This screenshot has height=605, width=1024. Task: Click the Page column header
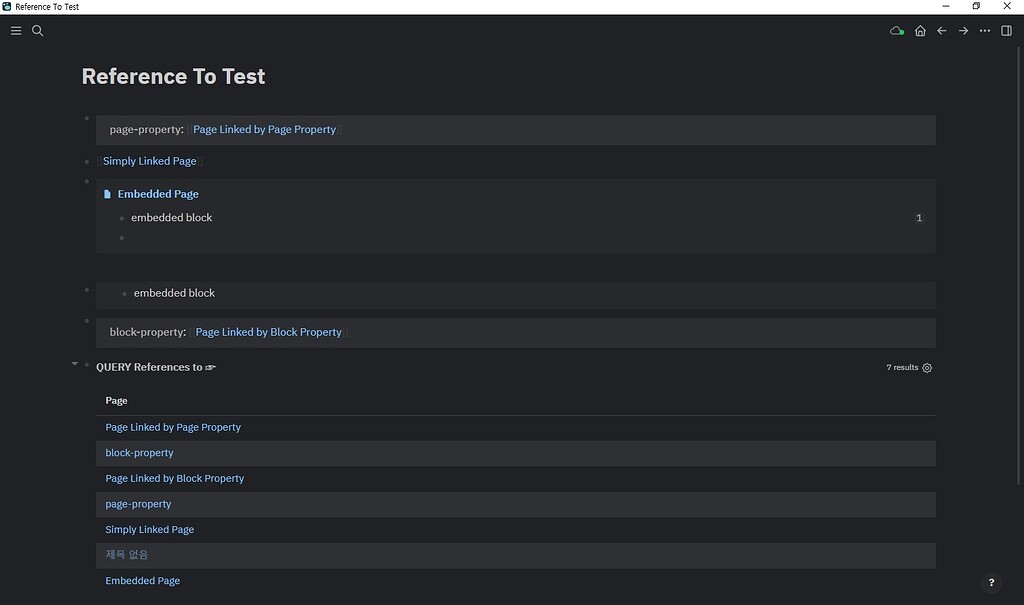[x=117, y=401]
